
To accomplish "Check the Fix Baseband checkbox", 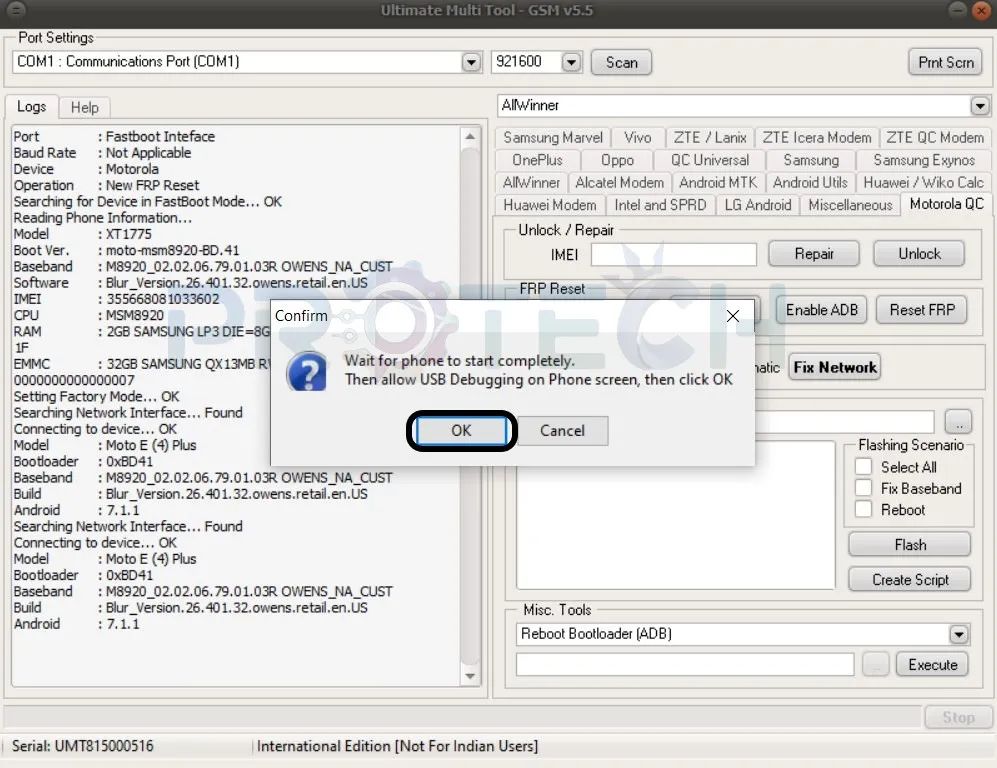I will tap(863, 488).
